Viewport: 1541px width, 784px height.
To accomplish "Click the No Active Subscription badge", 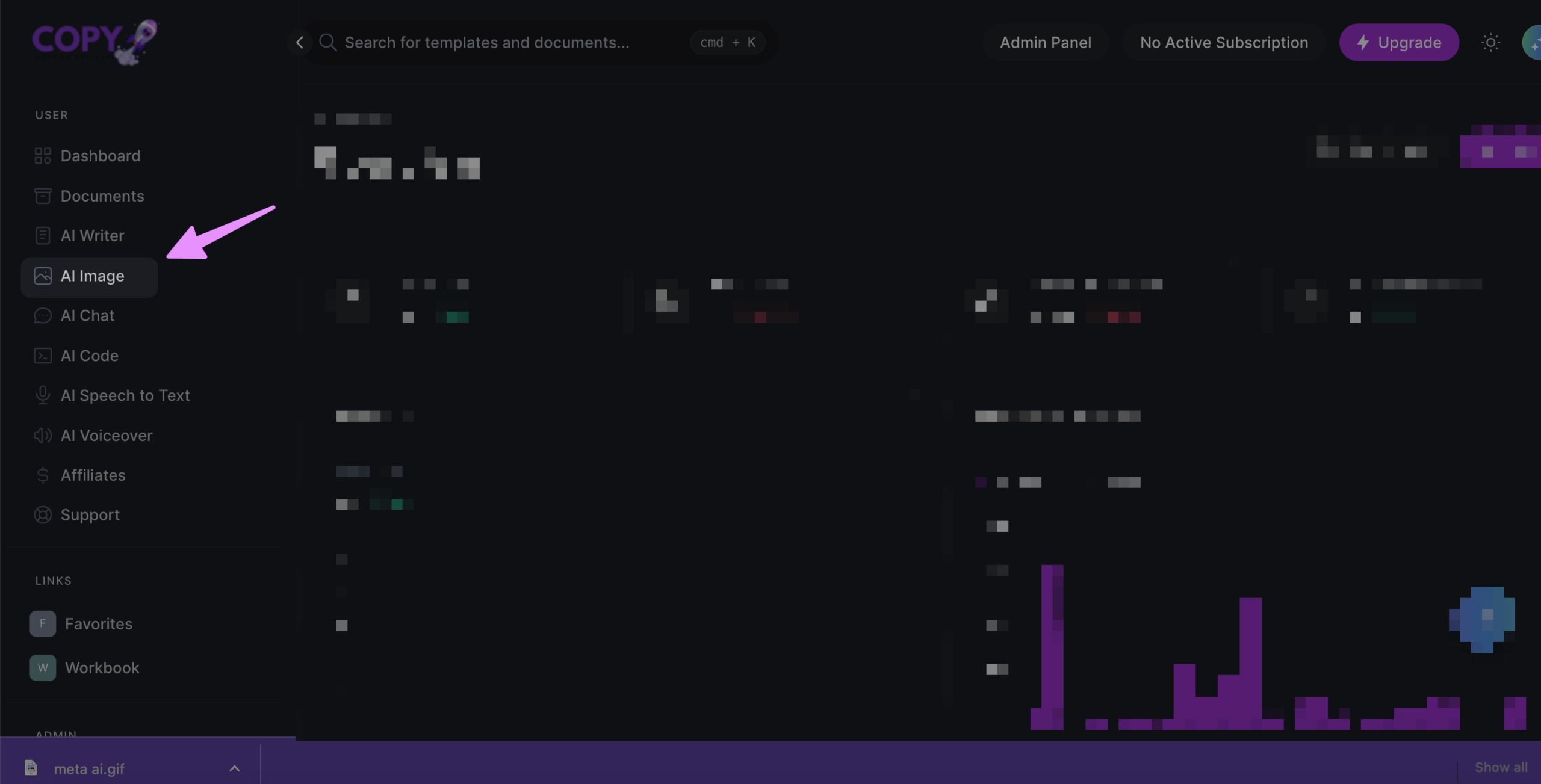I will click(1223, 43).
